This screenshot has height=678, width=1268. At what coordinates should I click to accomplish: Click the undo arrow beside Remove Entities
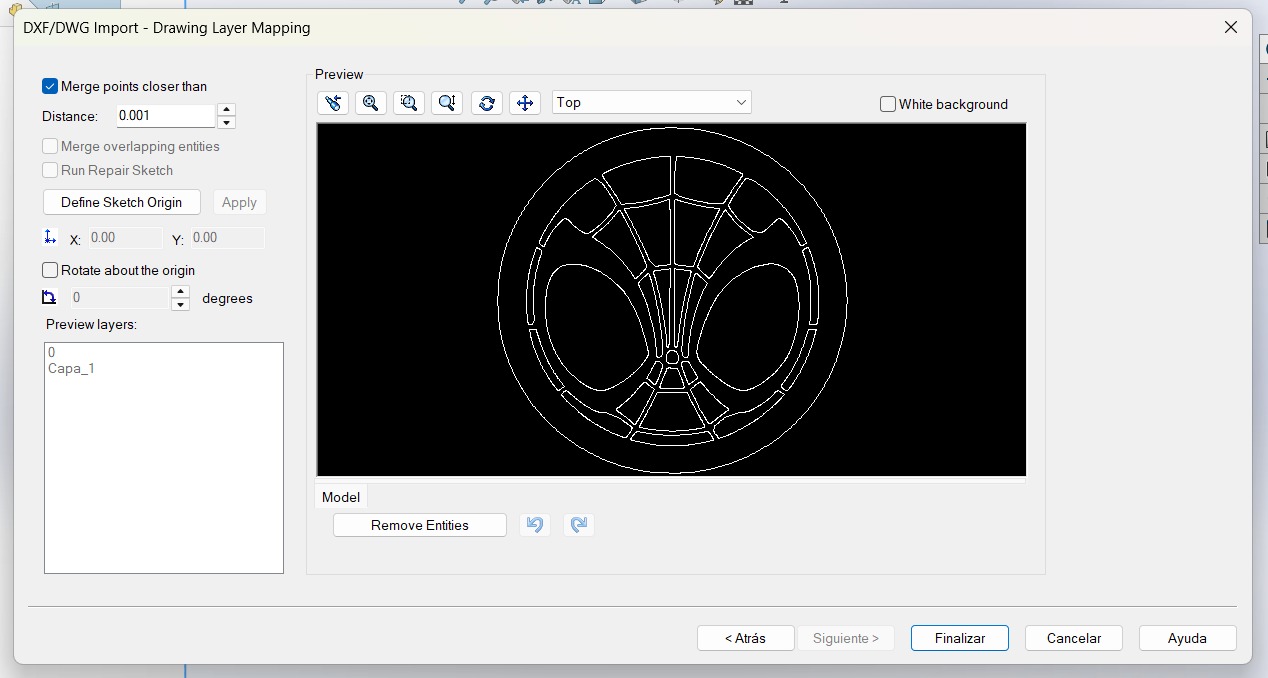pos(535,525)
